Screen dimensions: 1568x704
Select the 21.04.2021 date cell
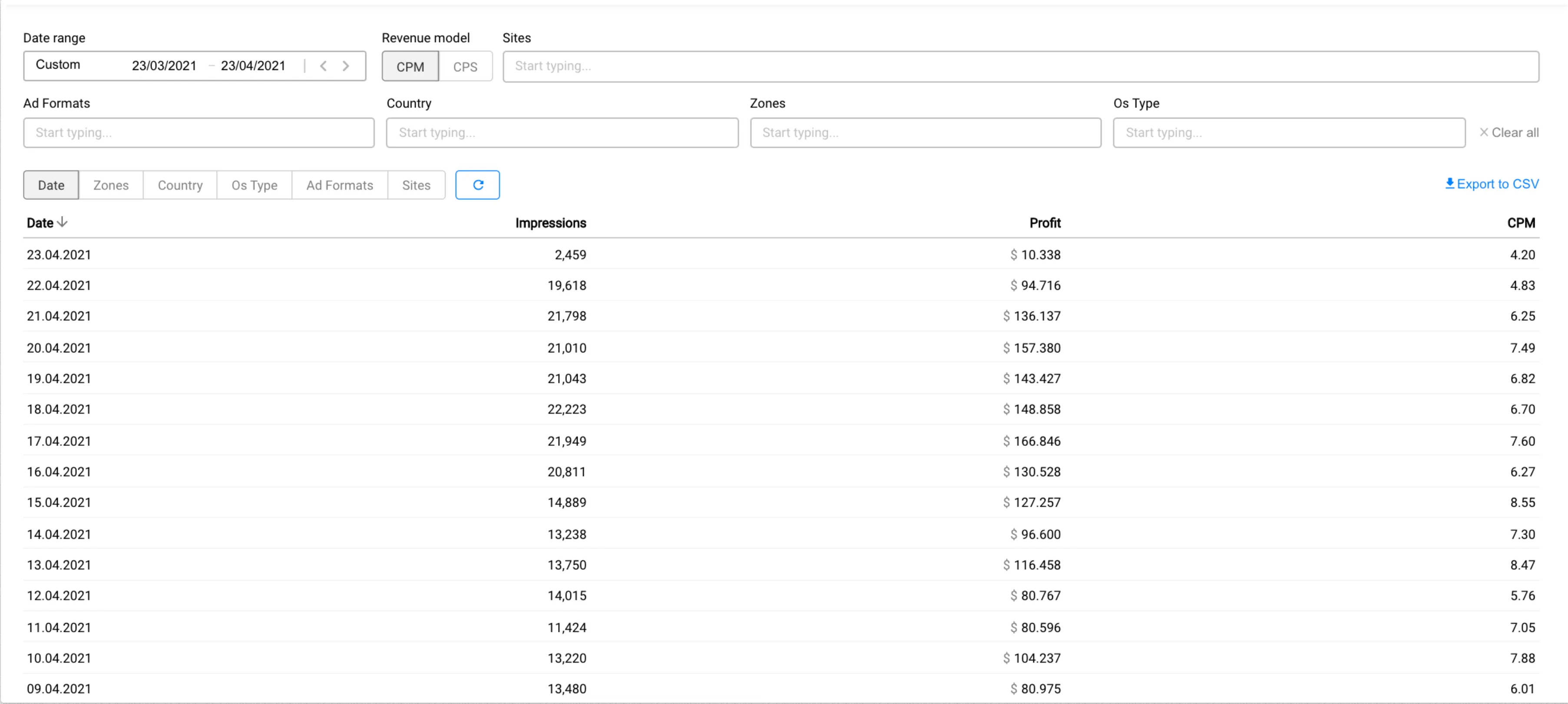(59, 316)
